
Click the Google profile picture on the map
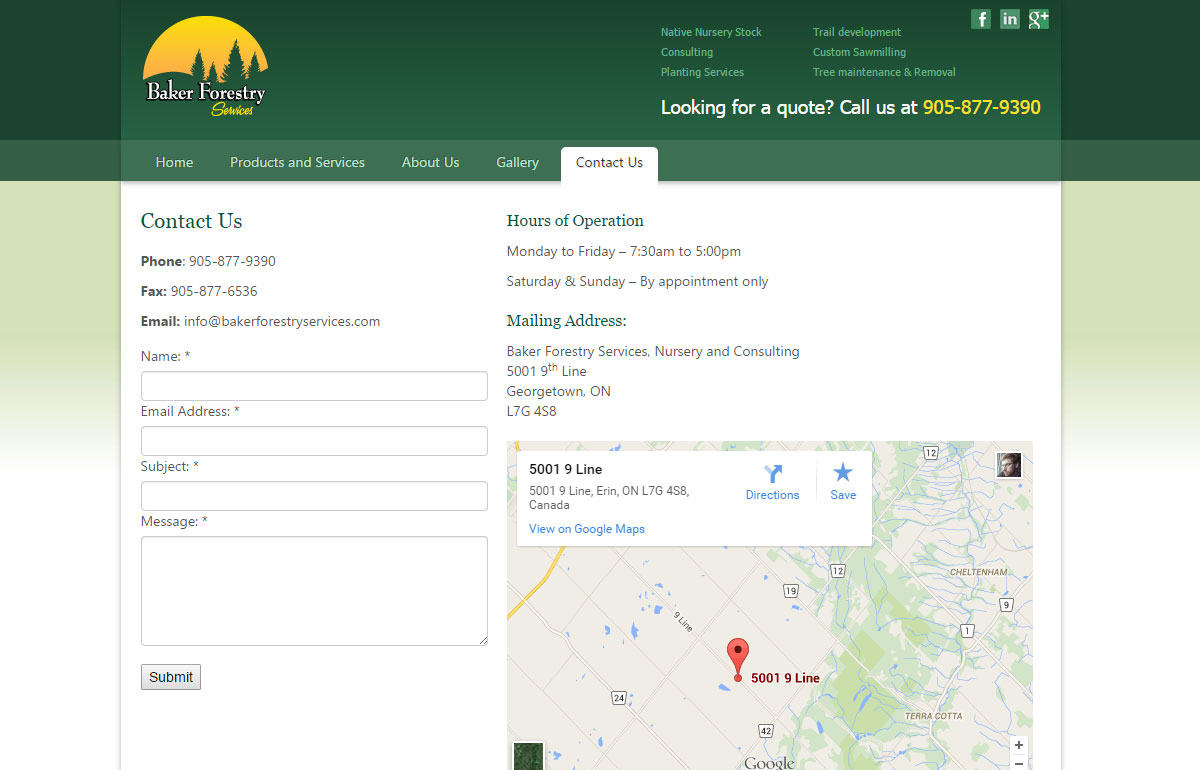click(1009, 465)
